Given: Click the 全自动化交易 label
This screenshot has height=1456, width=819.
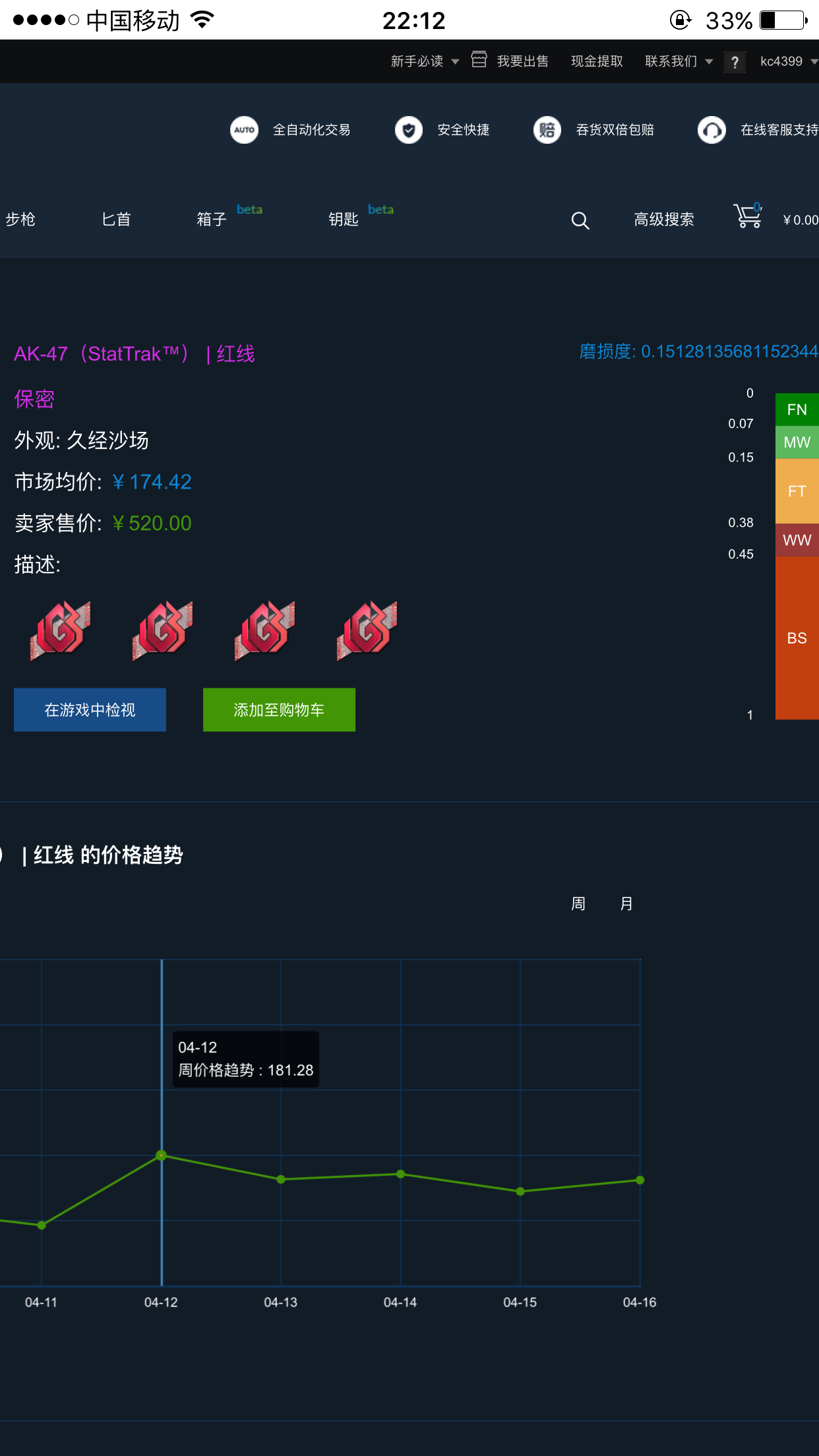Looking at the screenshot, I should click(x=312, y=130).
